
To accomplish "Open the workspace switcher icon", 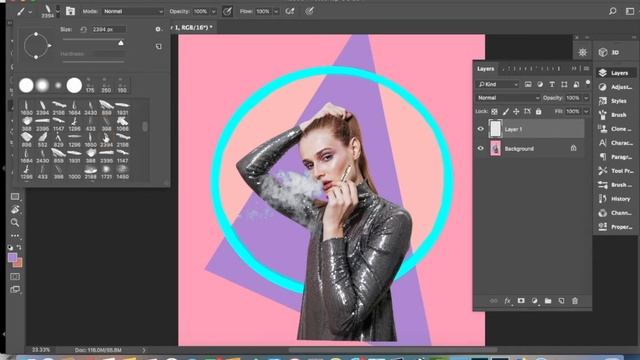I will click(x=630, y=11).
